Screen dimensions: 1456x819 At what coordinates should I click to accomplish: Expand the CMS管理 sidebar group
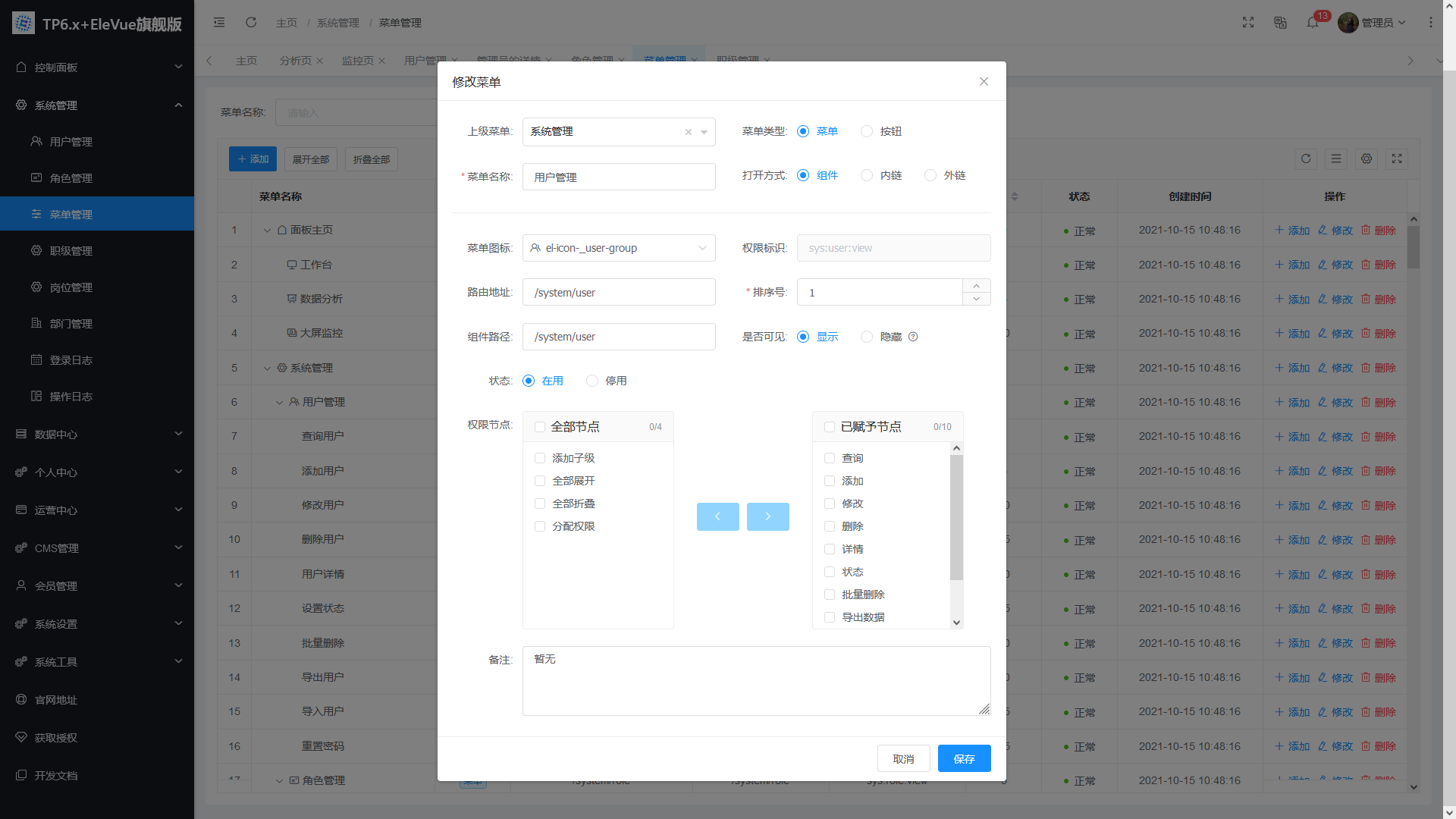click(x=97, y=548)
